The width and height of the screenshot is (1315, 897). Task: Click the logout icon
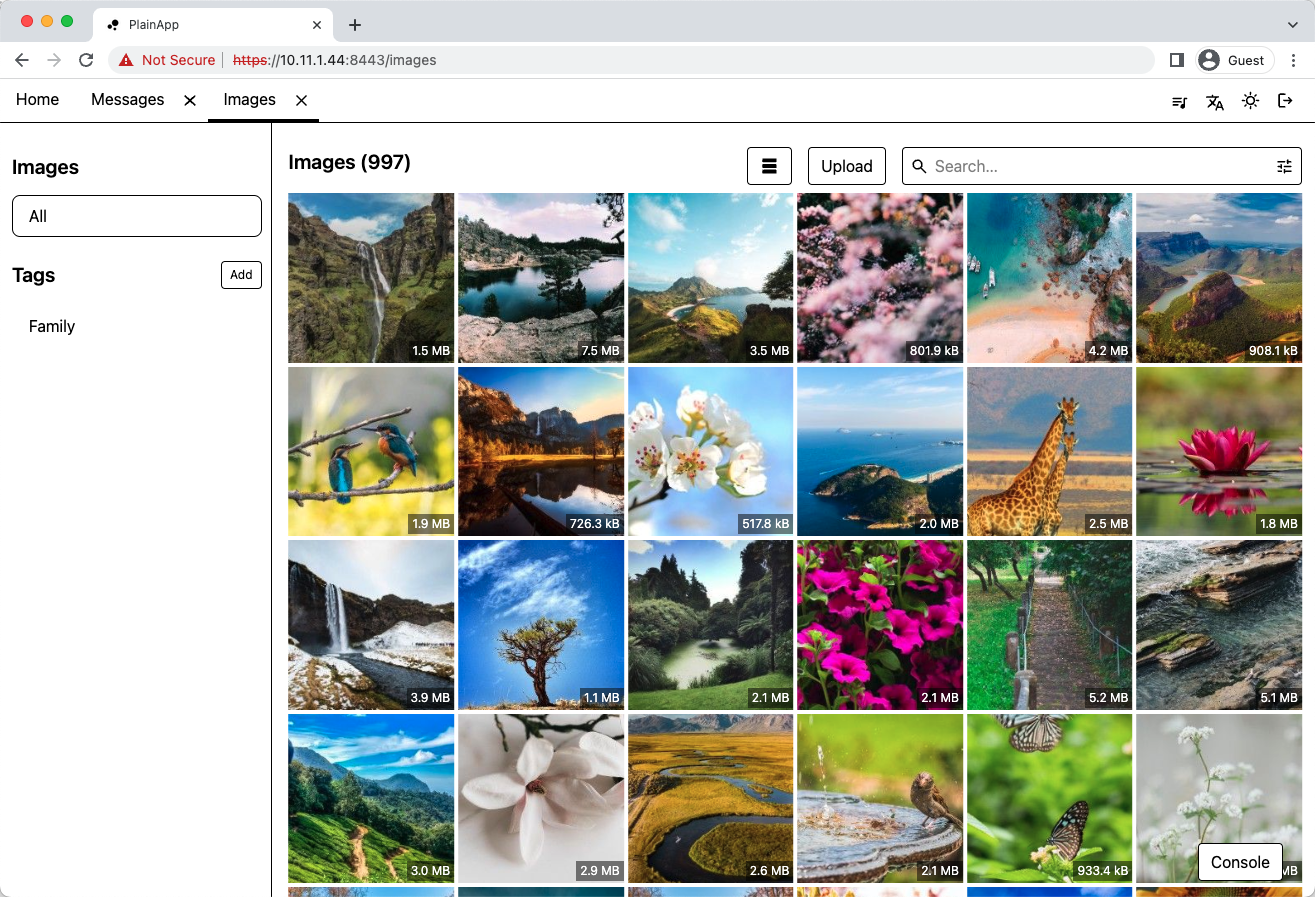[x=1286, y=101]
